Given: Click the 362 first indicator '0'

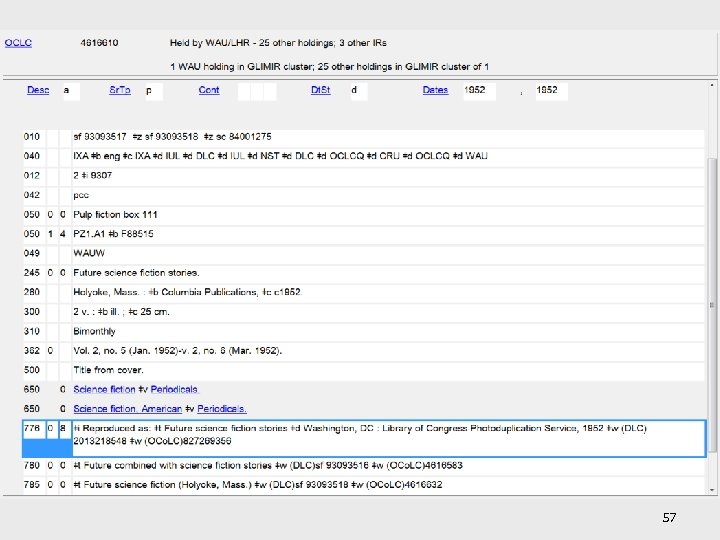Looking at the screenshot, I should pyautogui.click(x=50, y=351).
